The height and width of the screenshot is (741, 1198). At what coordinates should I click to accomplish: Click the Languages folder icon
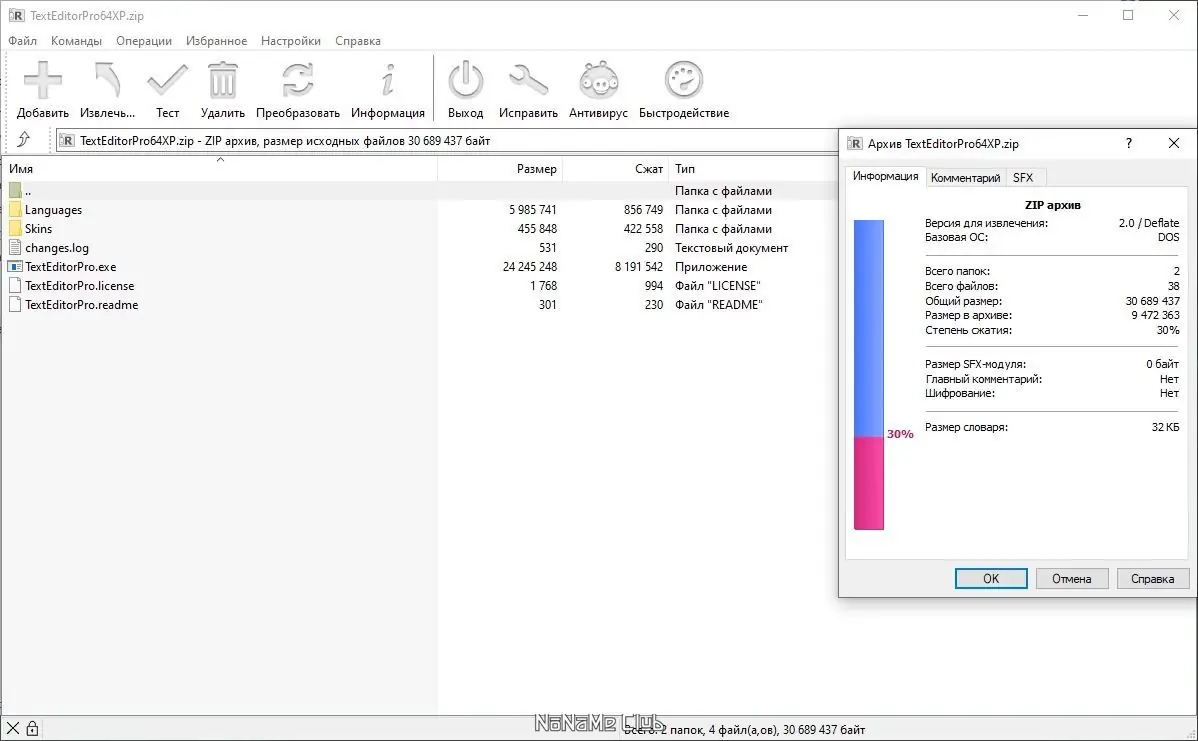coord(15,209)
